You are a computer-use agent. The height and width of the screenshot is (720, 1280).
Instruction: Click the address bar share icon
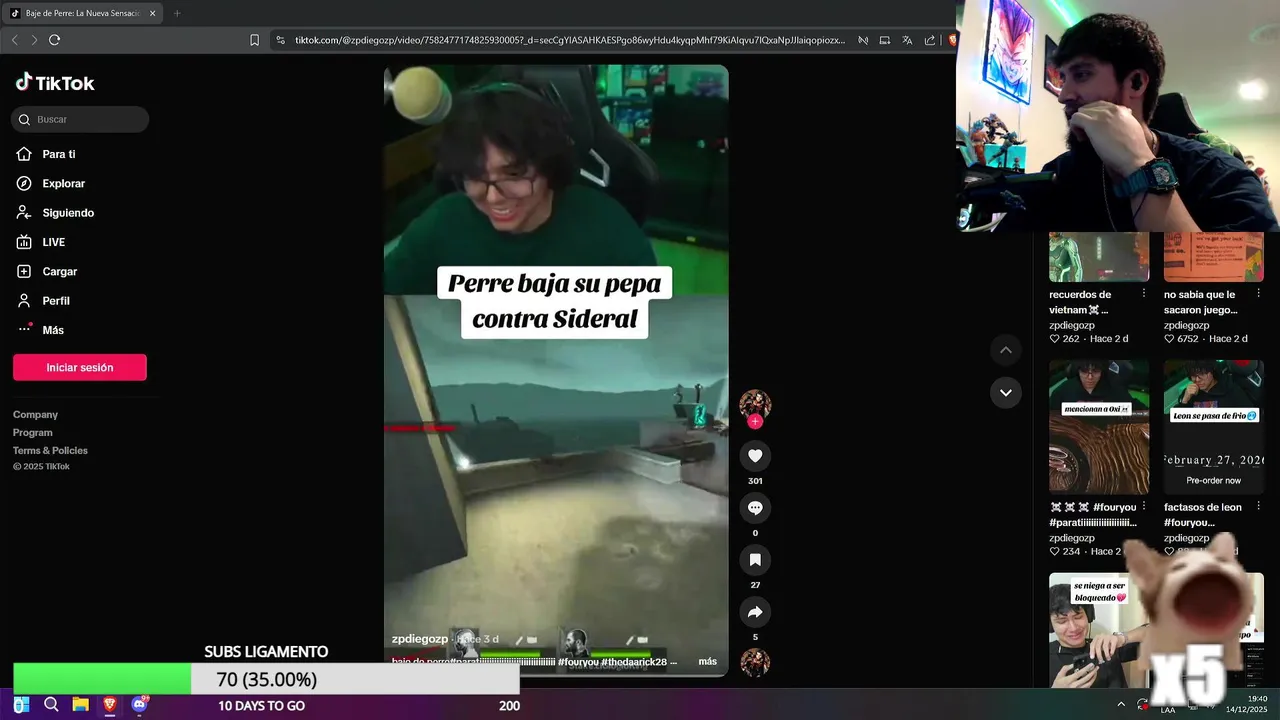pos(930,40)
